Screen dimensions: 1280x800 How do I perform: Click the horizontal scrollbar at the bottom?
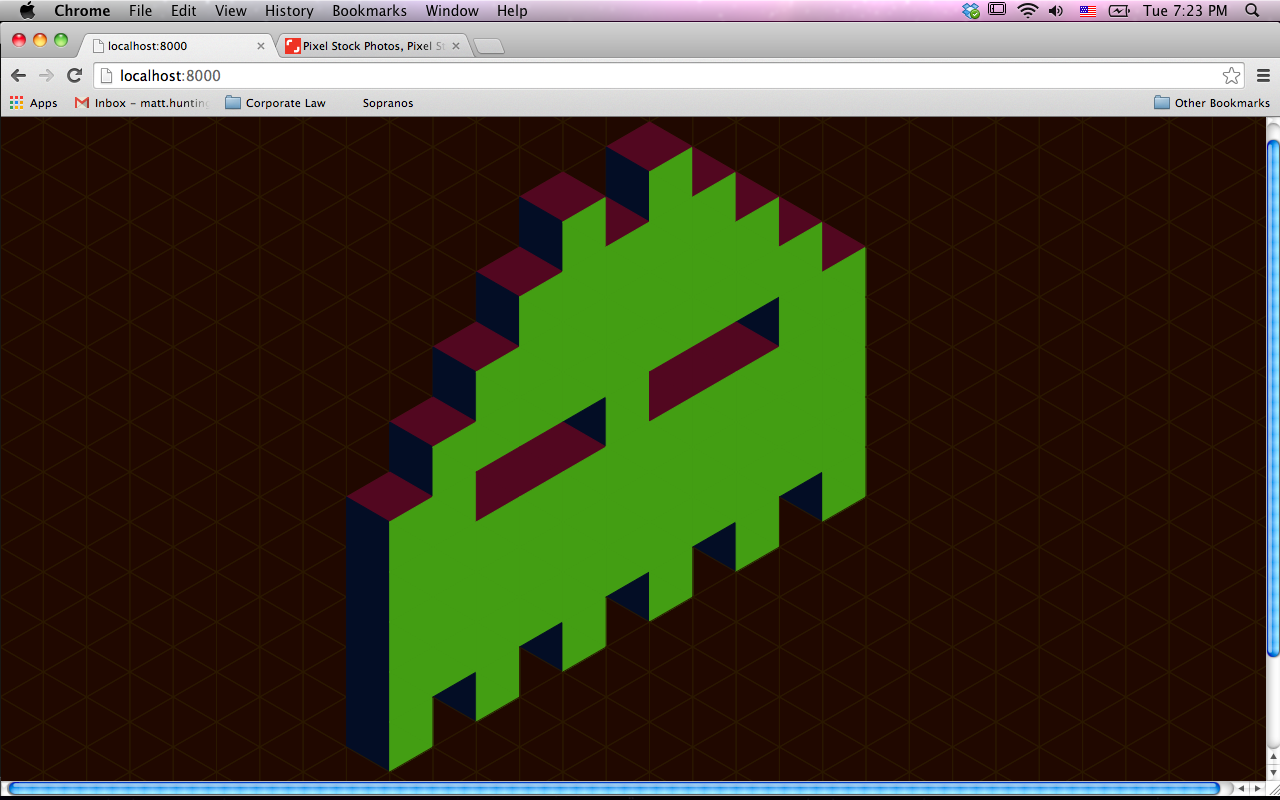click(x=612, y=789)
